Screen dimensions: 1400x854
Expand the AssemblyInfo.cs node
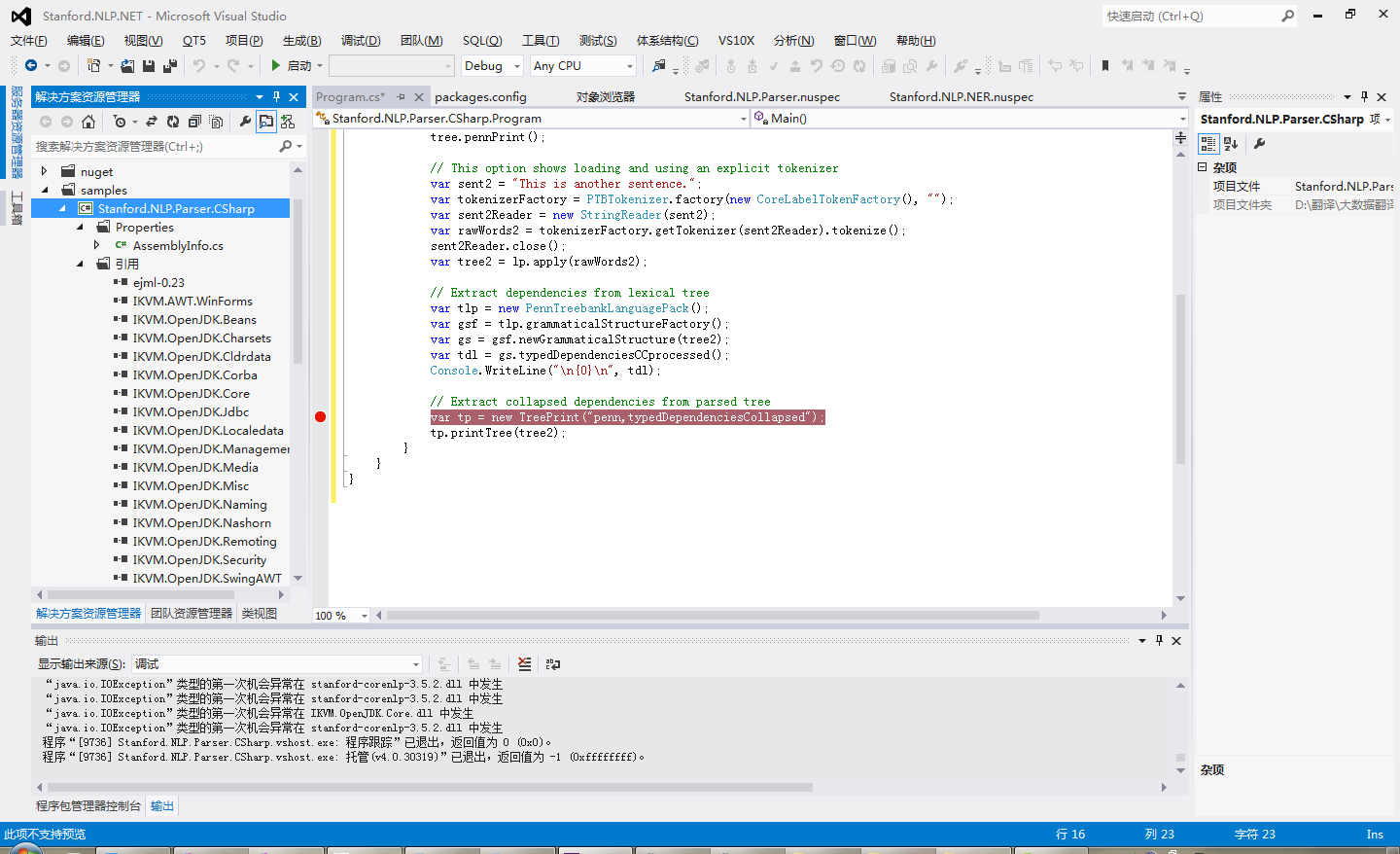coord(97,245)
